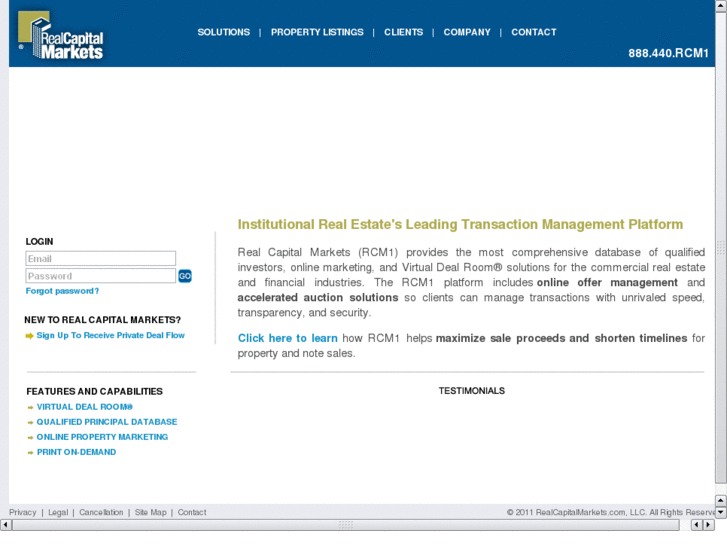Click the 2011 RealCapitalMarkets.com copyright text

coord(610,512)
